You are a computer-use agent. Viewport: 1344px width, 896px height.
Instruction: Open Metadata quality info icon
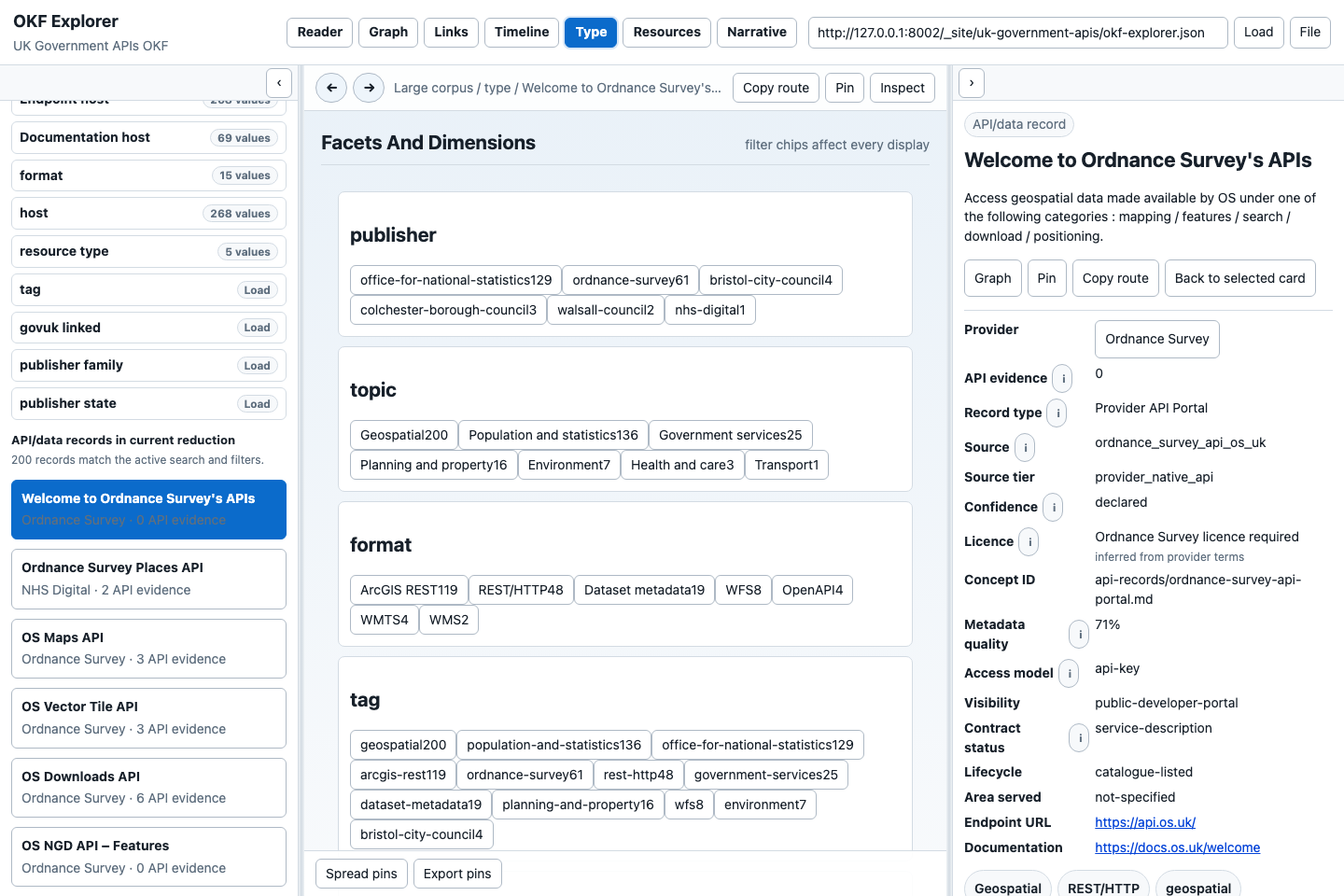[x=1080, y=634]
